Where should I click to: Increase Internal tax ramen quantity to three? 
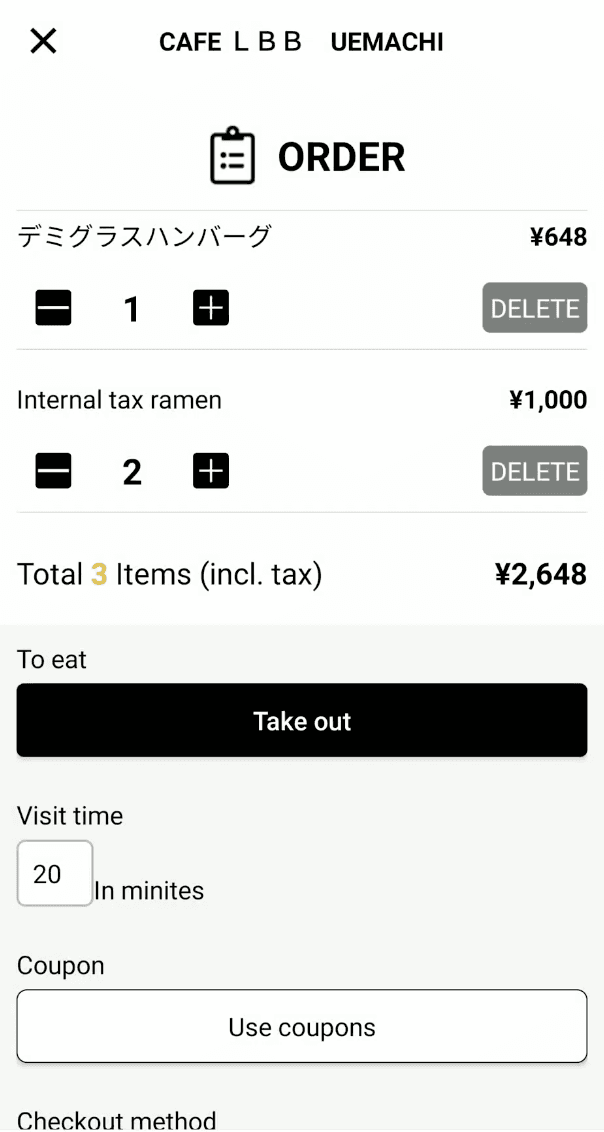pos(210,470)
